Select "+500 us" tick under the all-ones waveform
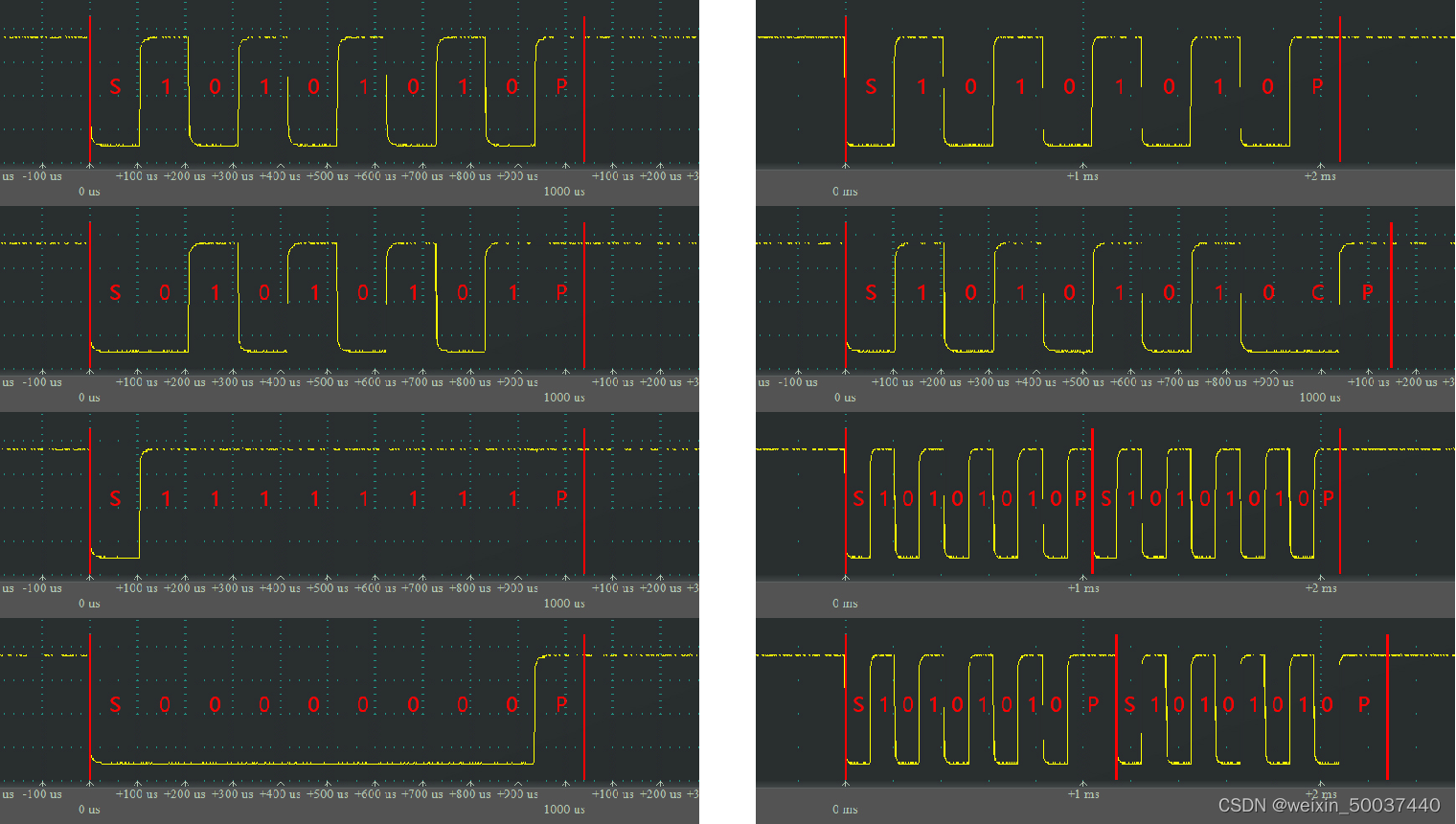Image resolution: width=1456 pixels, height=824 pixels. point(328,588)
